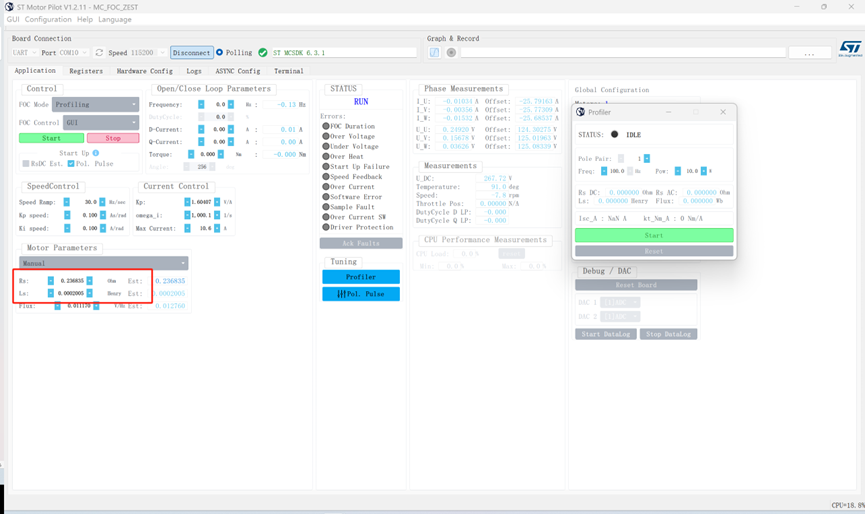Decrease the Rs motor parameter
Viewport: 865px width, 514px height.
click(x=51, y=281)
